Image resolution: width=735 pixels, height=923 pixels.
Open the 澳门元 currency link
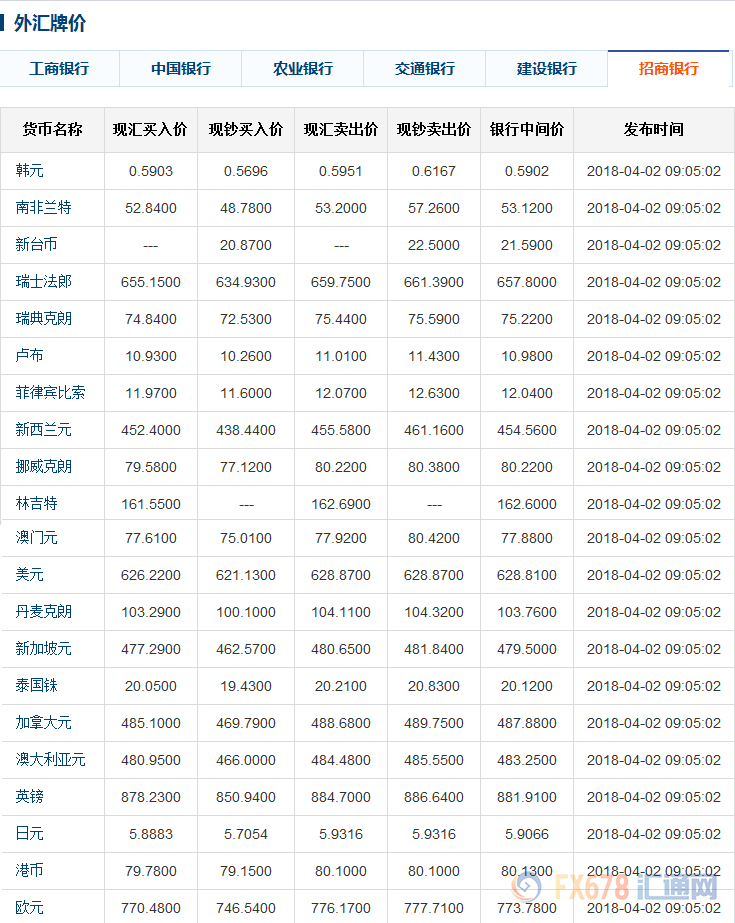pos(36,537)
